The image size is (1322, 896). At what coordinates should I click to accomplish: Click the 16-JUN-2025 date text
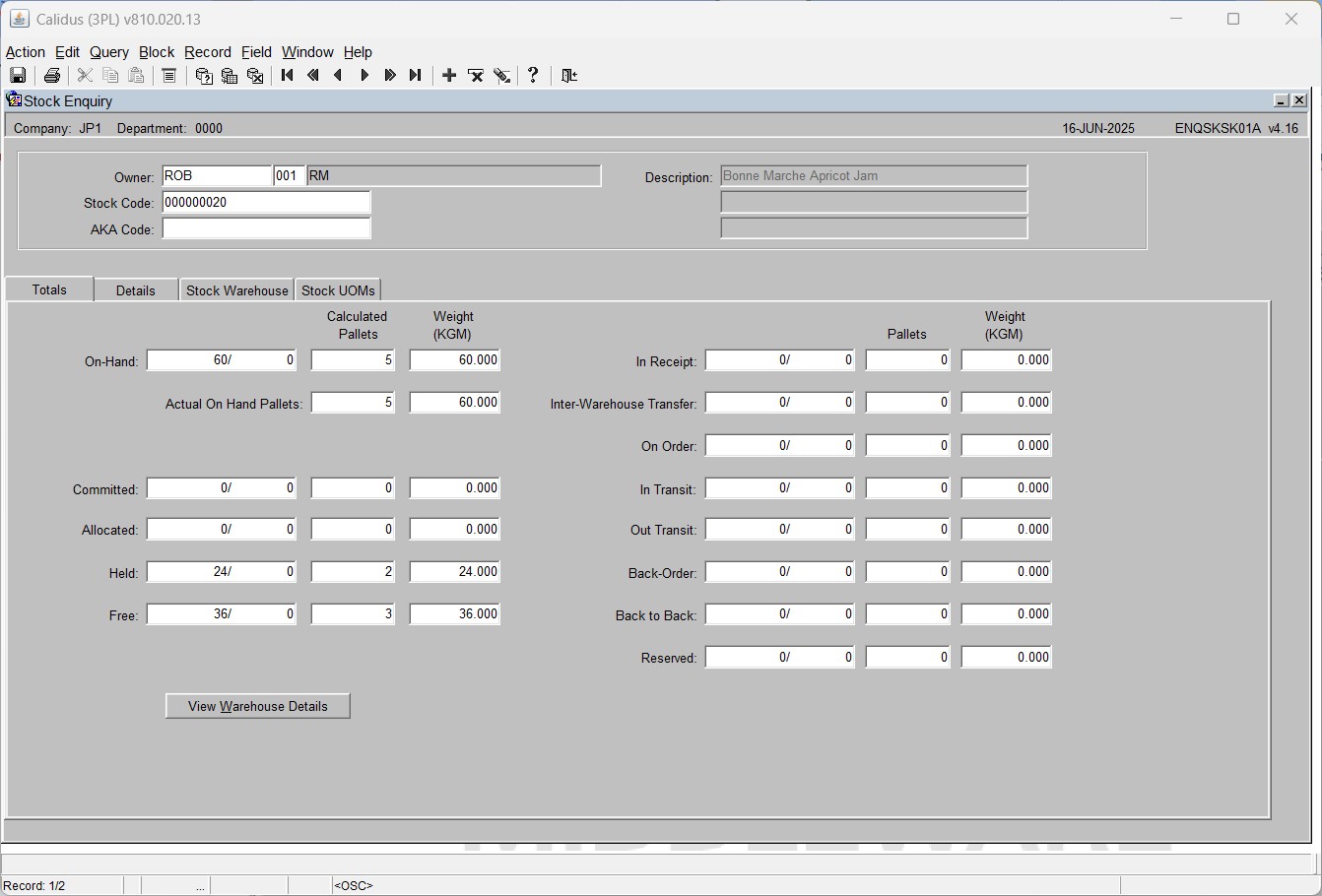tap(1098, 128)
